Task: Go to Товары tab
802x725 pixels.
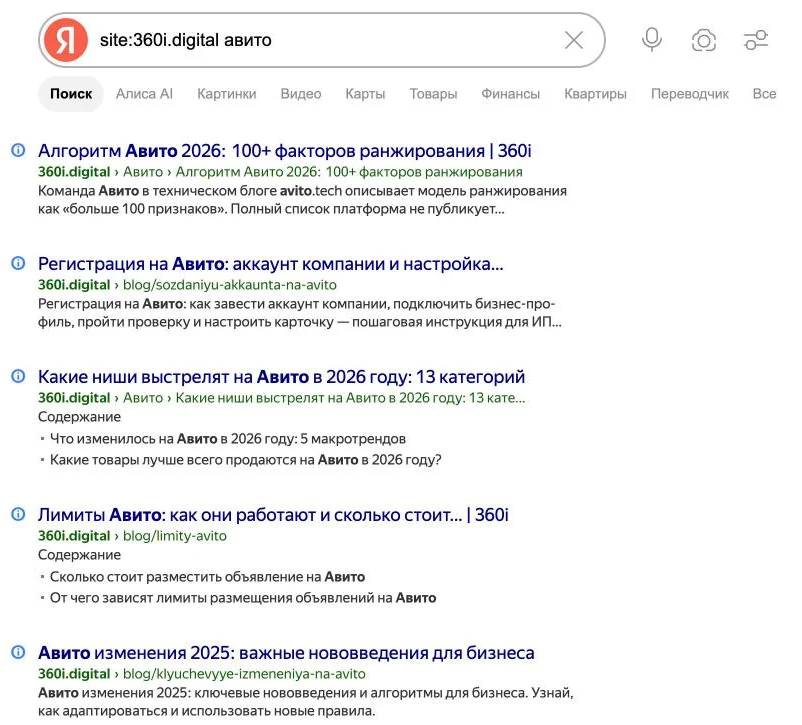Action: [433, 94]
